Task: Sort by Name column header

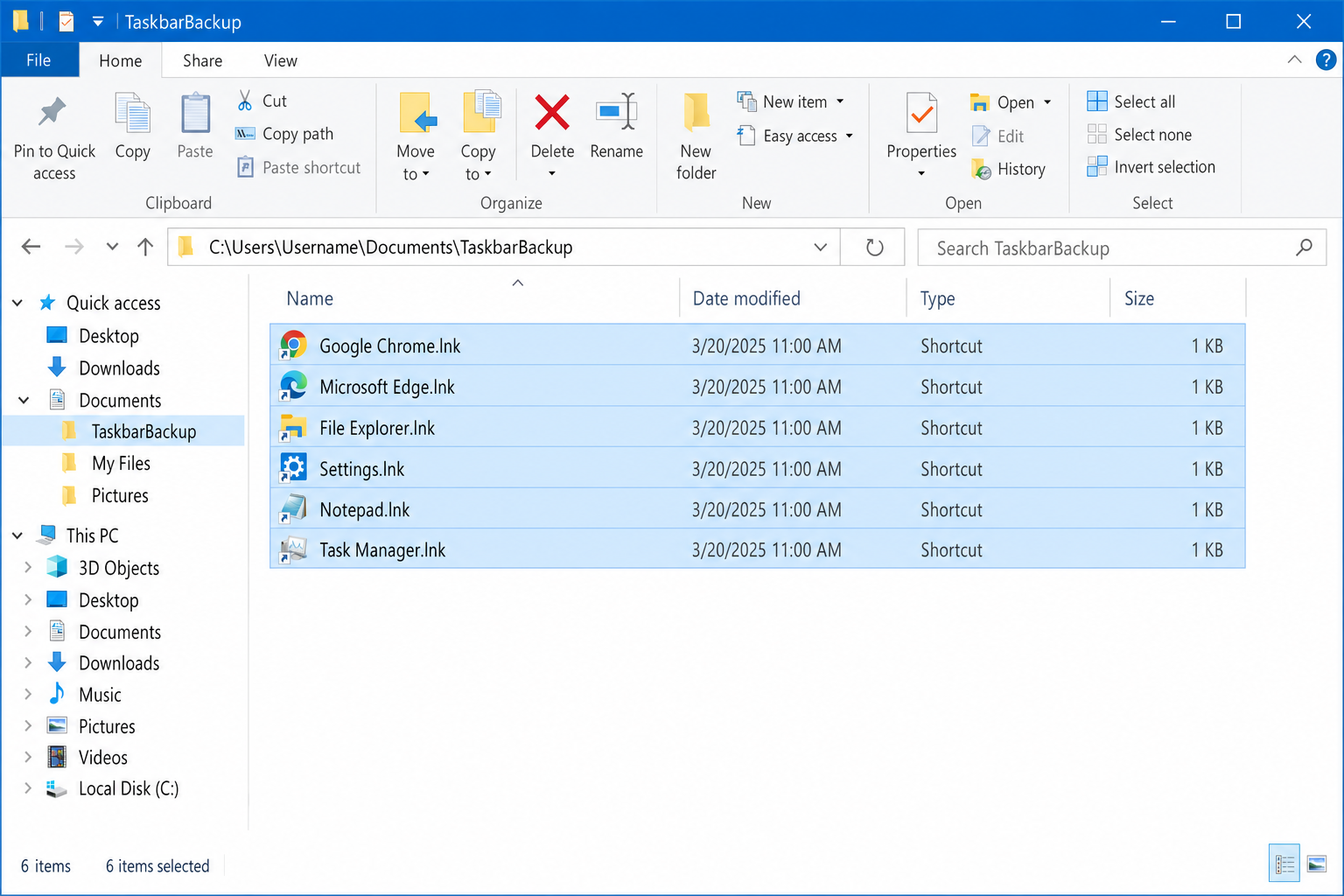Action: [x=475, y=298]
